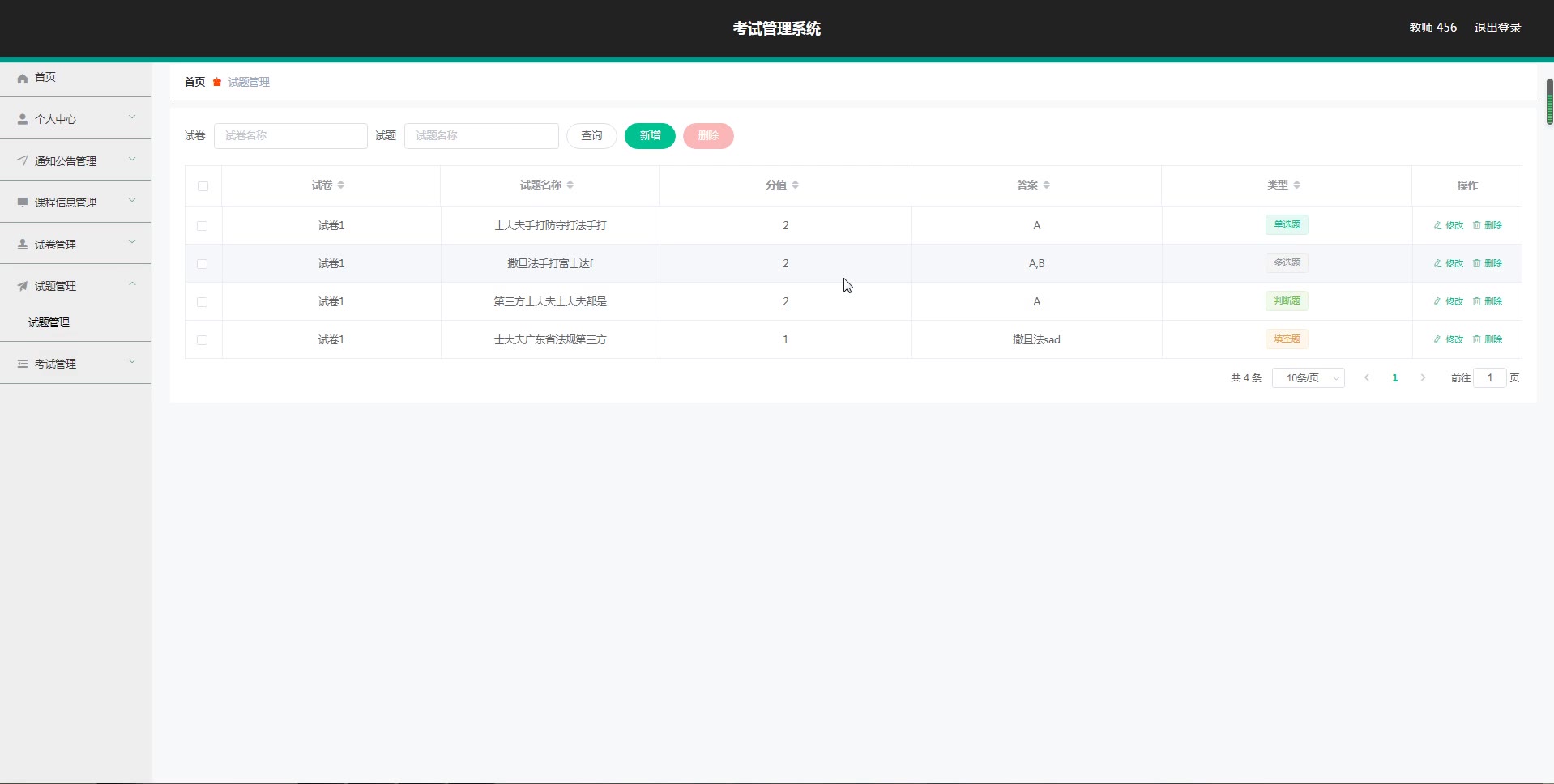Edit the 士大夫广东省法规第三方 row via 修改

(1449, 339)
